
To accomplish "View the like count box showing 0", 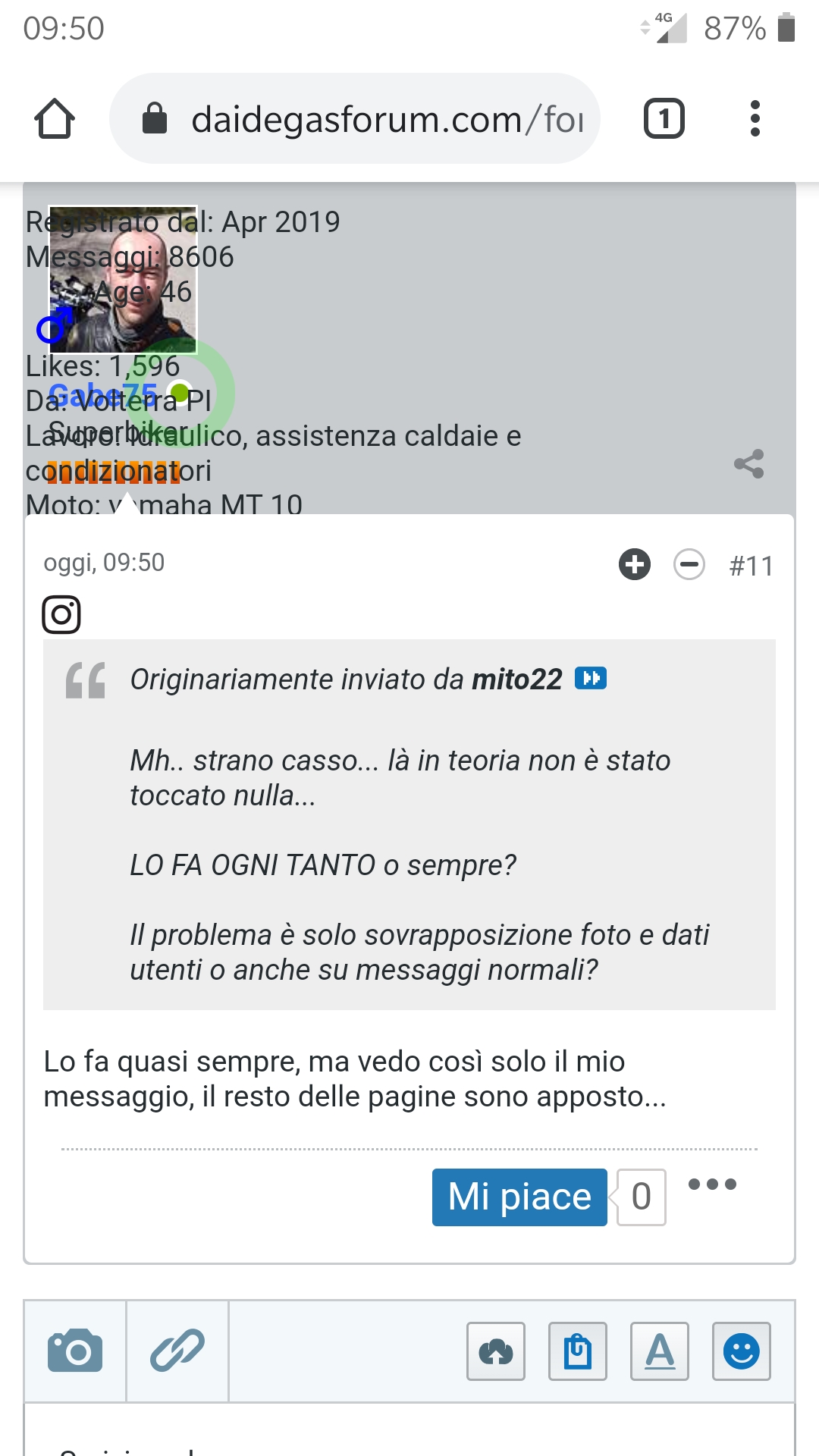I will pos(642,1197).
